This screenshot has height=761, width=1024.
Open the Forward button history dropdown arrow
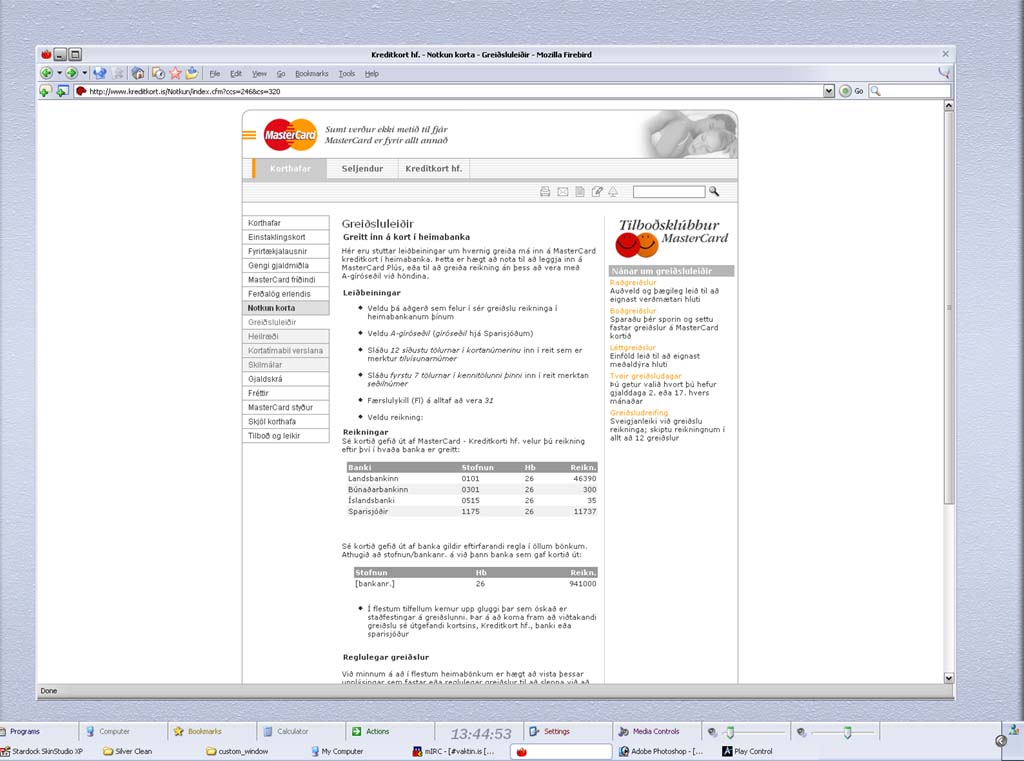(x=85, y=73)
